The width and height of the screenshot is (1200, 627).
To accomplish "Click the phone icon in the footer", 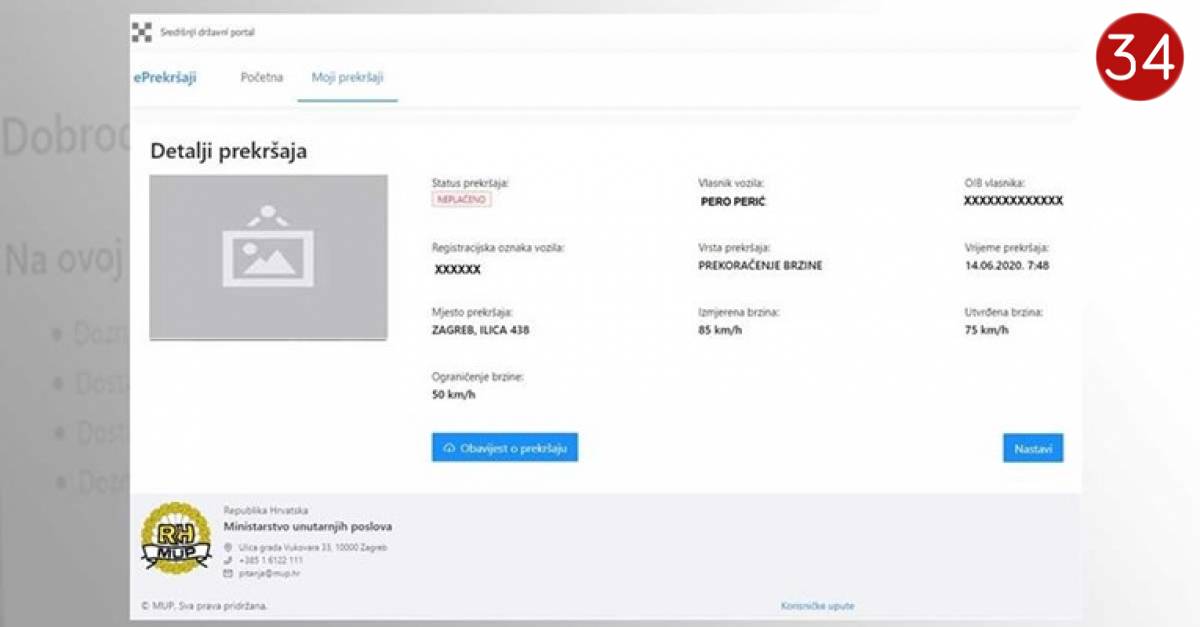I will coord(228,560).
